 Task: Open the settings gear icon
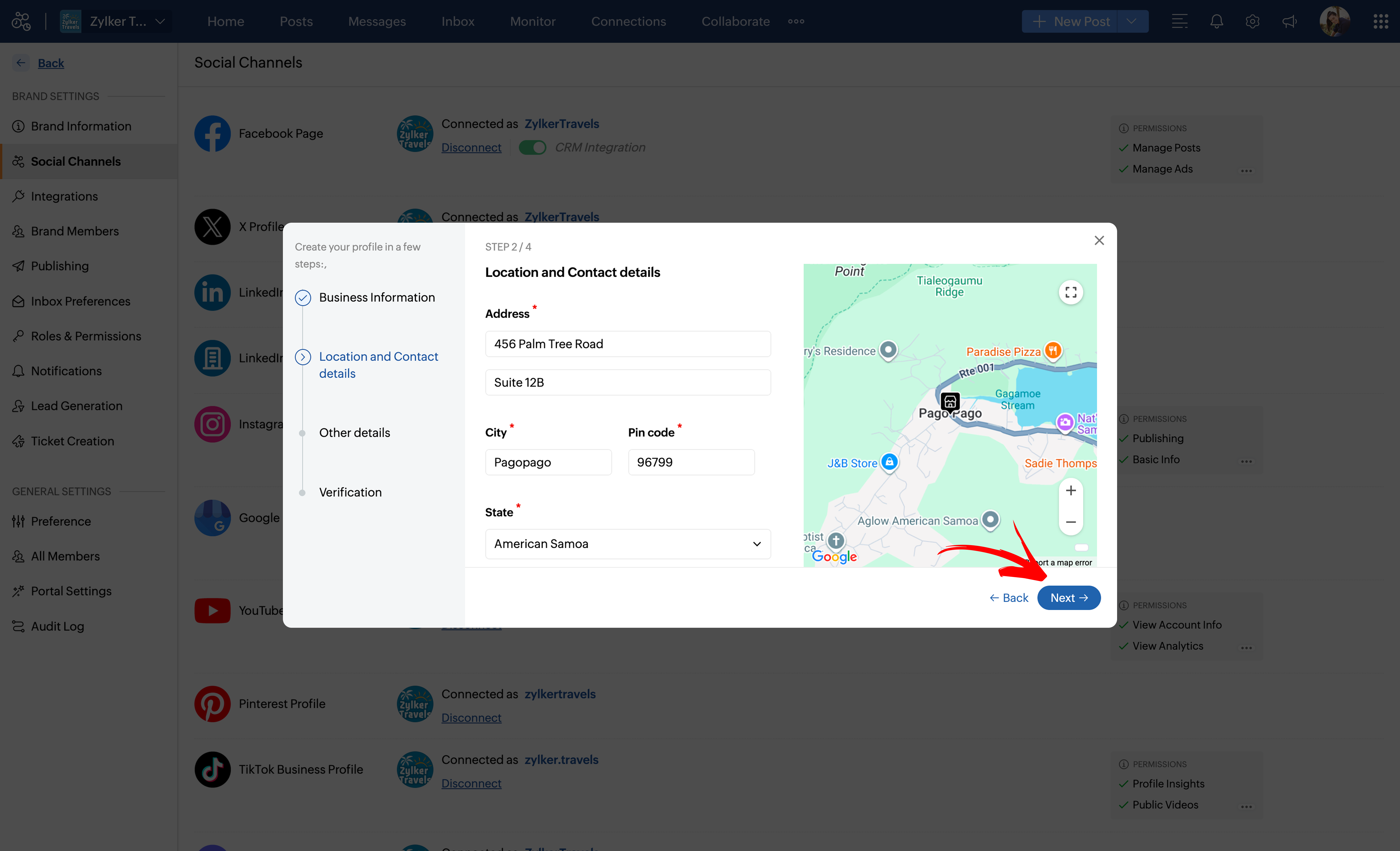1252,22
